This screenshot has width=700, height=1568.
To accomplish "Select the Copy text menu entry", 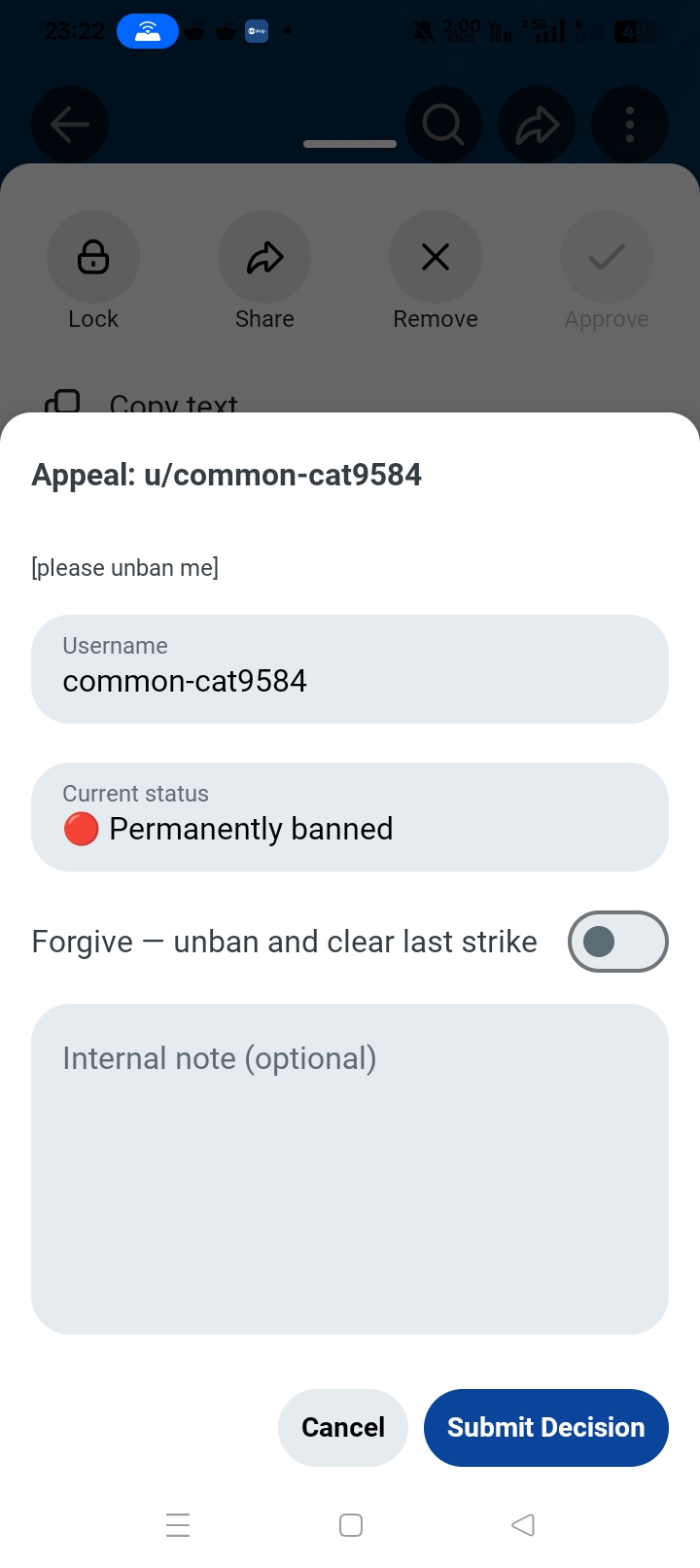I will [173, 403].
